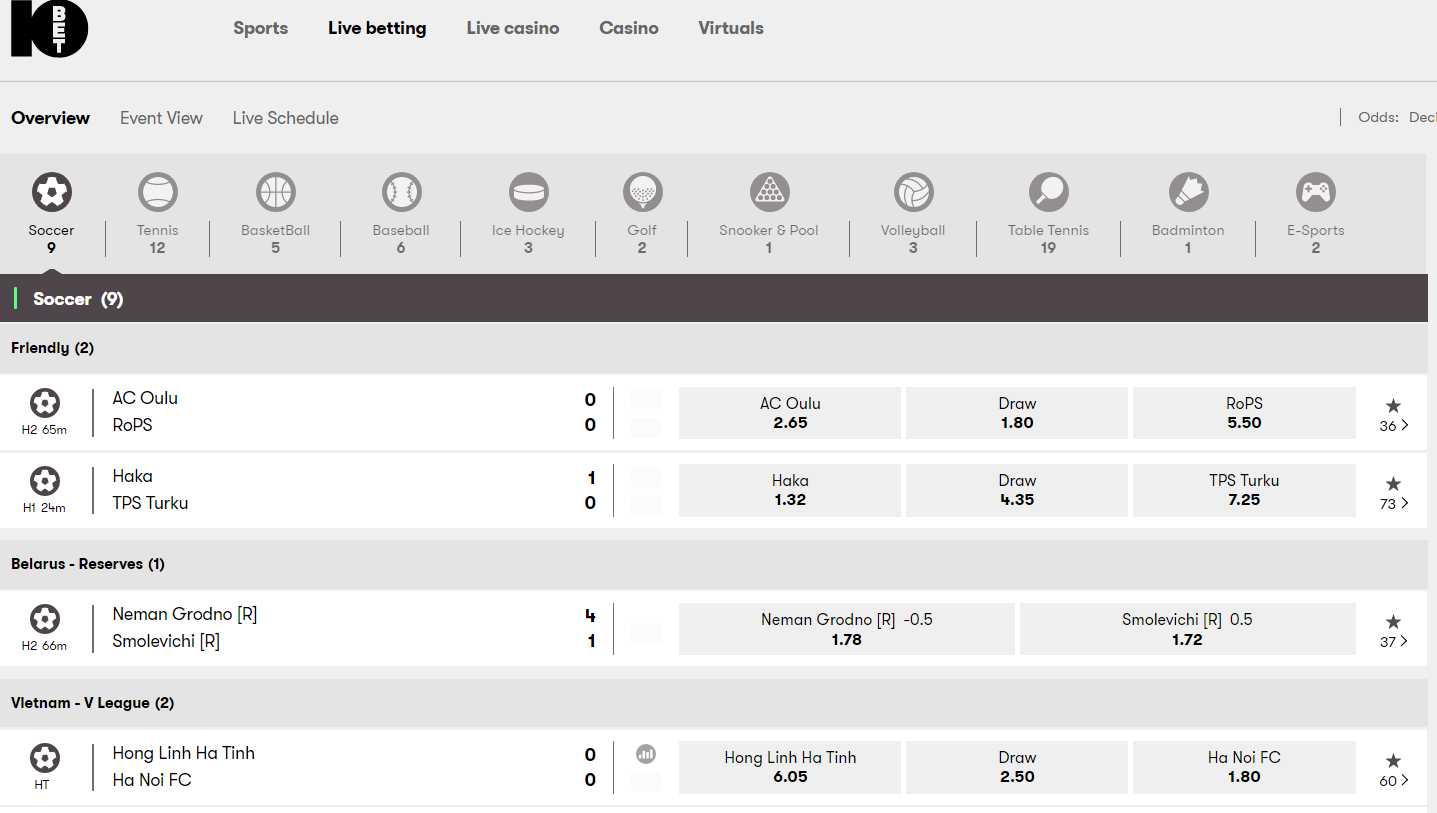Bet on Smolevichi [R] 0.5 at 1.72
This screenshot has height=813, width=1437.
1188,629
